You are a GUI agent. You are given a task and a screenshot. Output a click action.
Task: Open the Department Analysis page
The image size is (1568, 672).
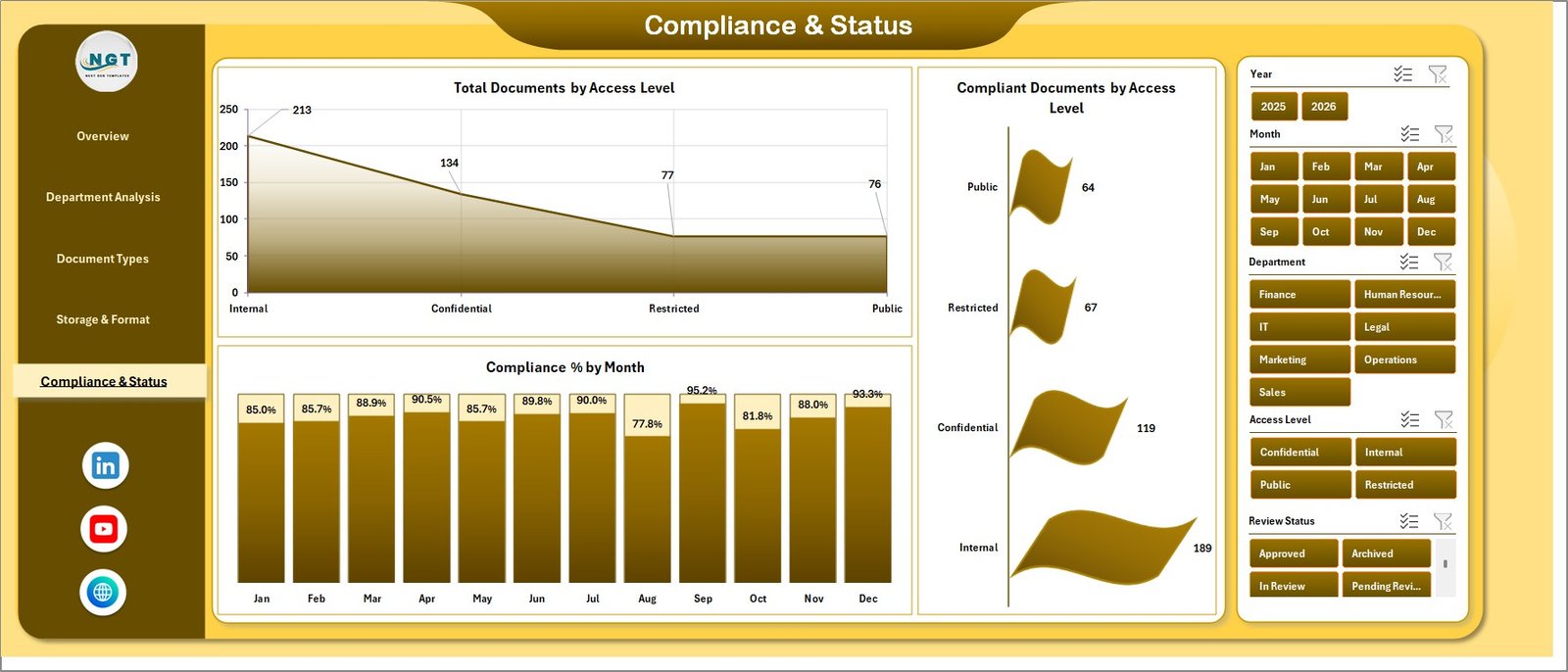103,197
